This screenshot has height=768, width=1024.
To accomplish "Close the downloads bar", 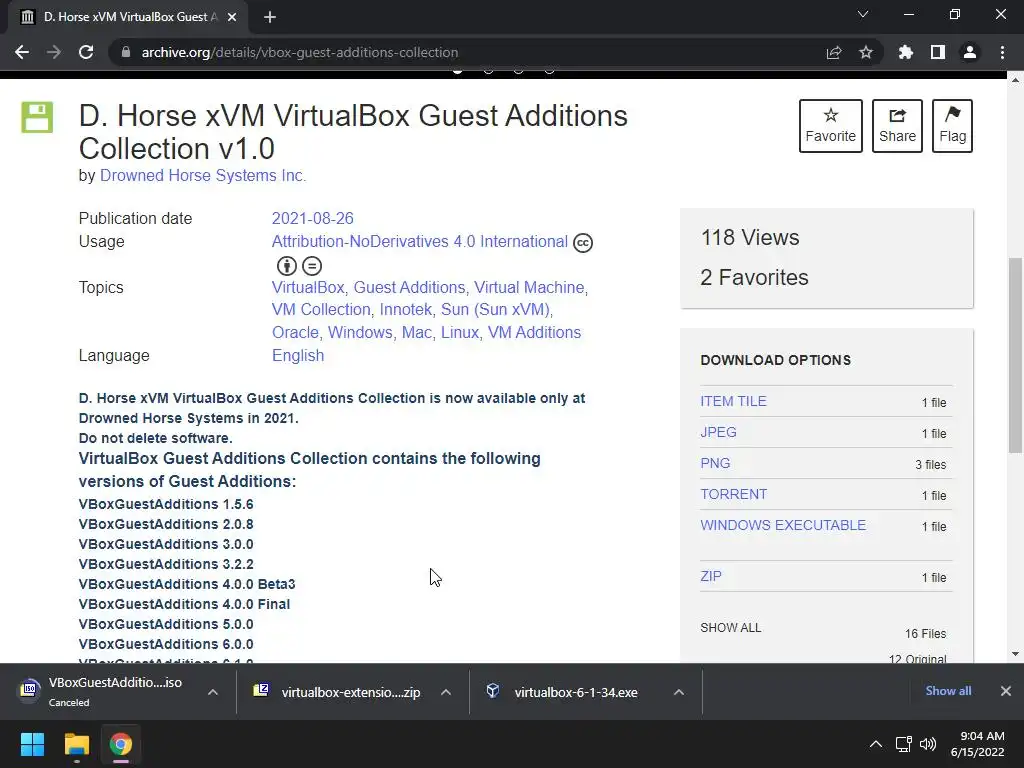I will click(1006, 691).
